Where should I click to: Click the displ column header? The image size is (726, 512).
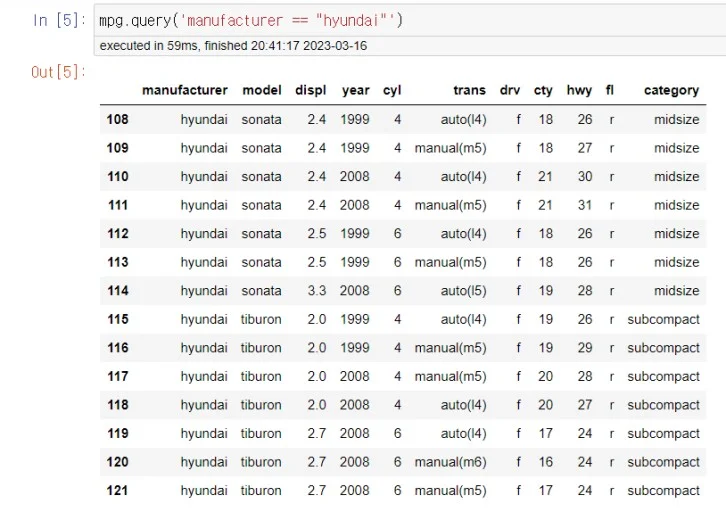pos(311,90)
